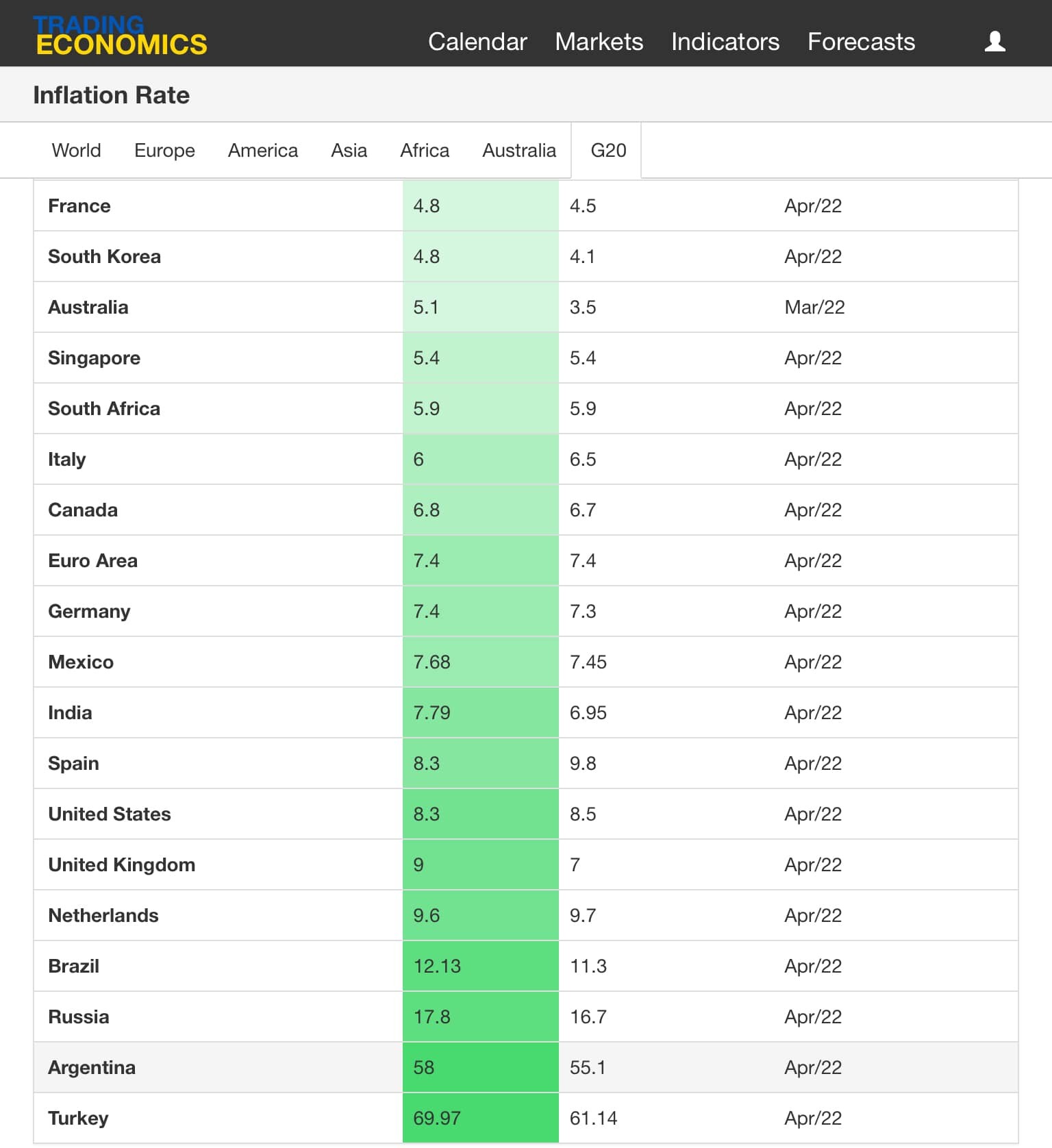Open the Indicators menu
This screenshot has height=1148, width=1052.
[x=725, y=42]
